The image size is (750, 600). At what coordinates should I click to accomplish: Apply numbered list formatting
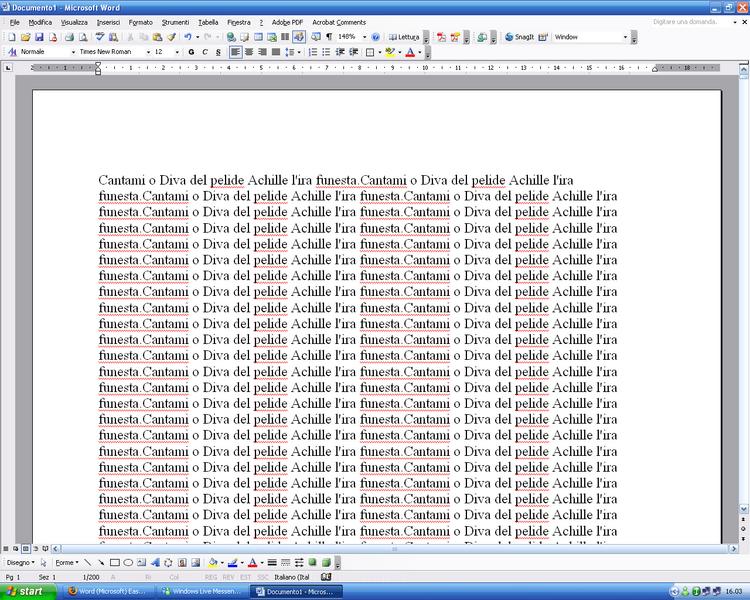(x=313, y=52)
